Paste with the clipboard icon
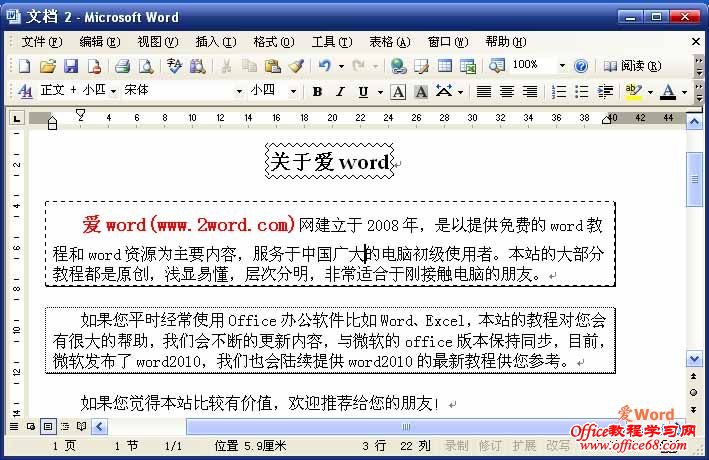This screenshot has height=460, width=709. point(272,66)
